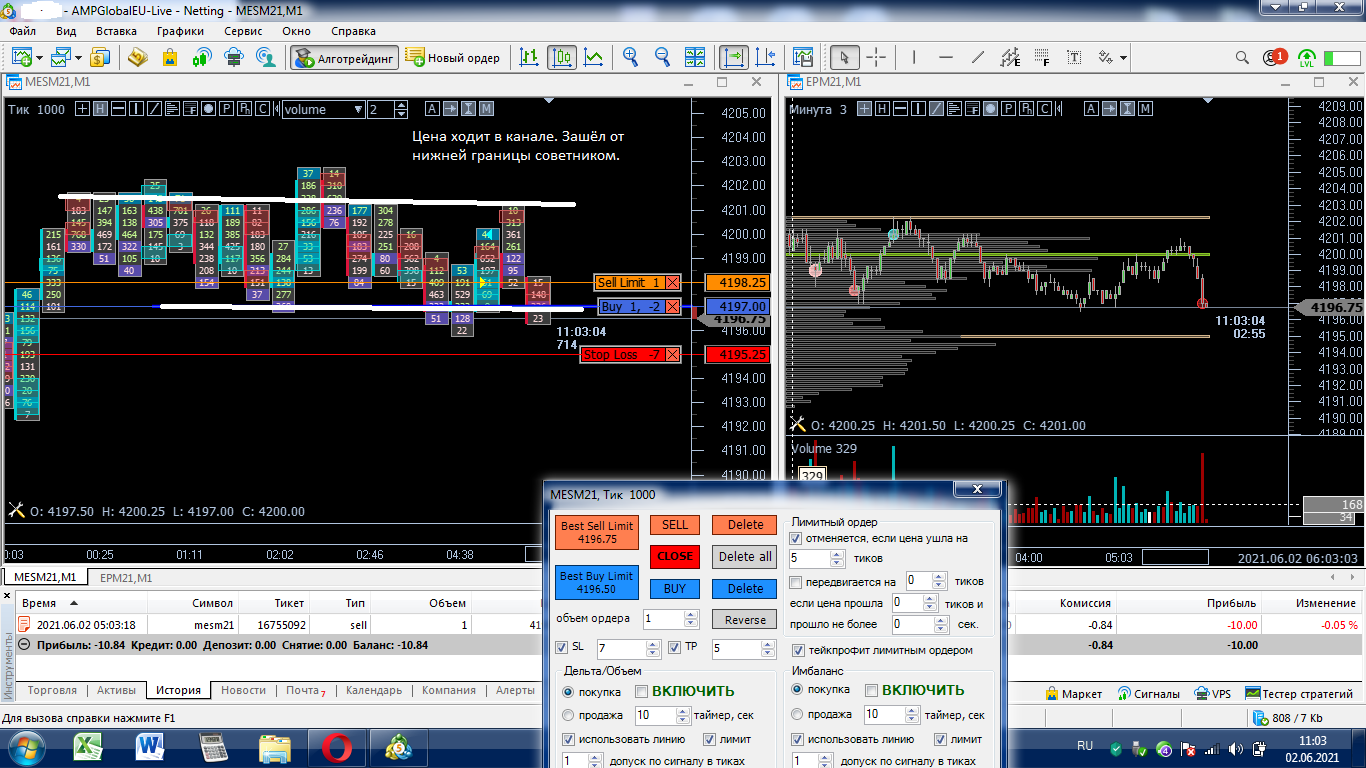
Task: Expand the Market Watch button dropdown arrow
Action: [79, 58]
